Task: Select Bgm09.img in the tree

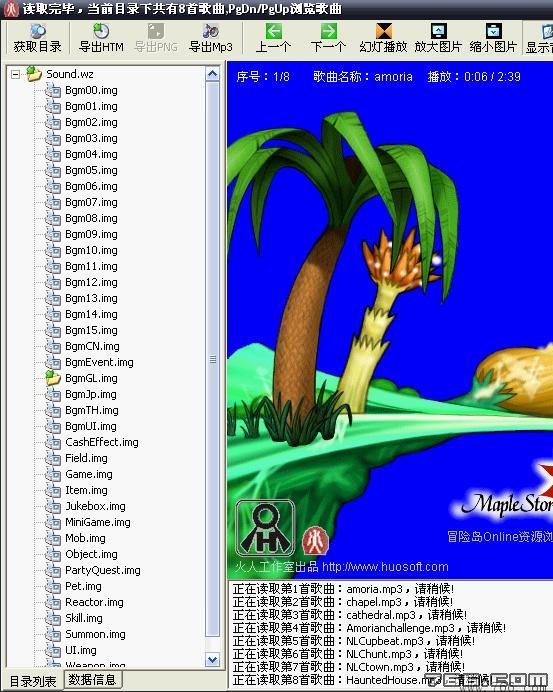Action: tap(91, 234)
